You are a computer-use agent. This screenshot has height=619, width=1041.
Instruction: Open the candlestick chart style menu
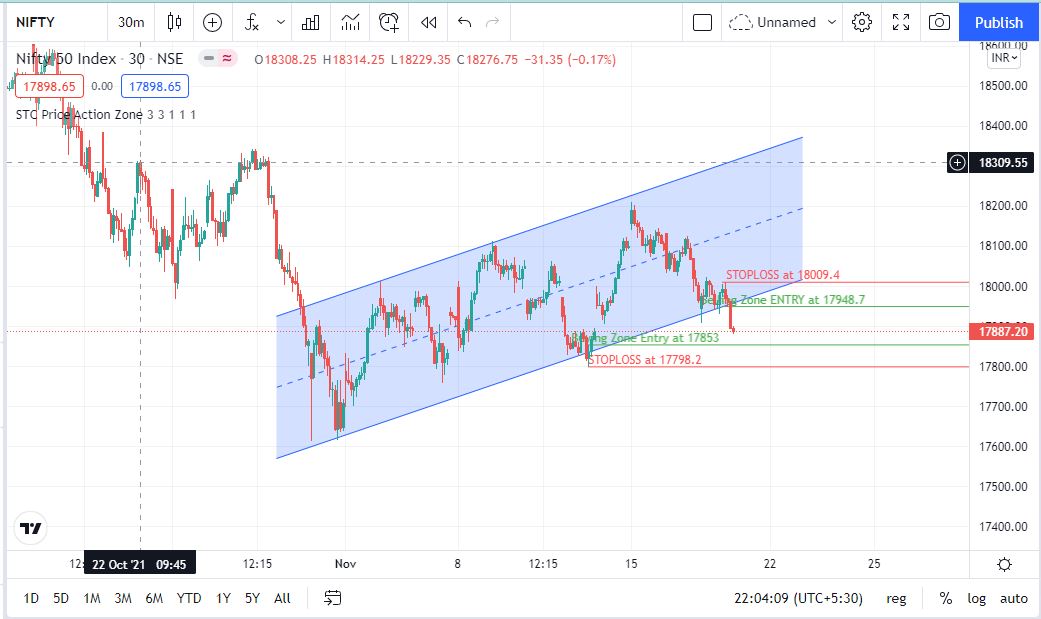click(x=175, y=22)
